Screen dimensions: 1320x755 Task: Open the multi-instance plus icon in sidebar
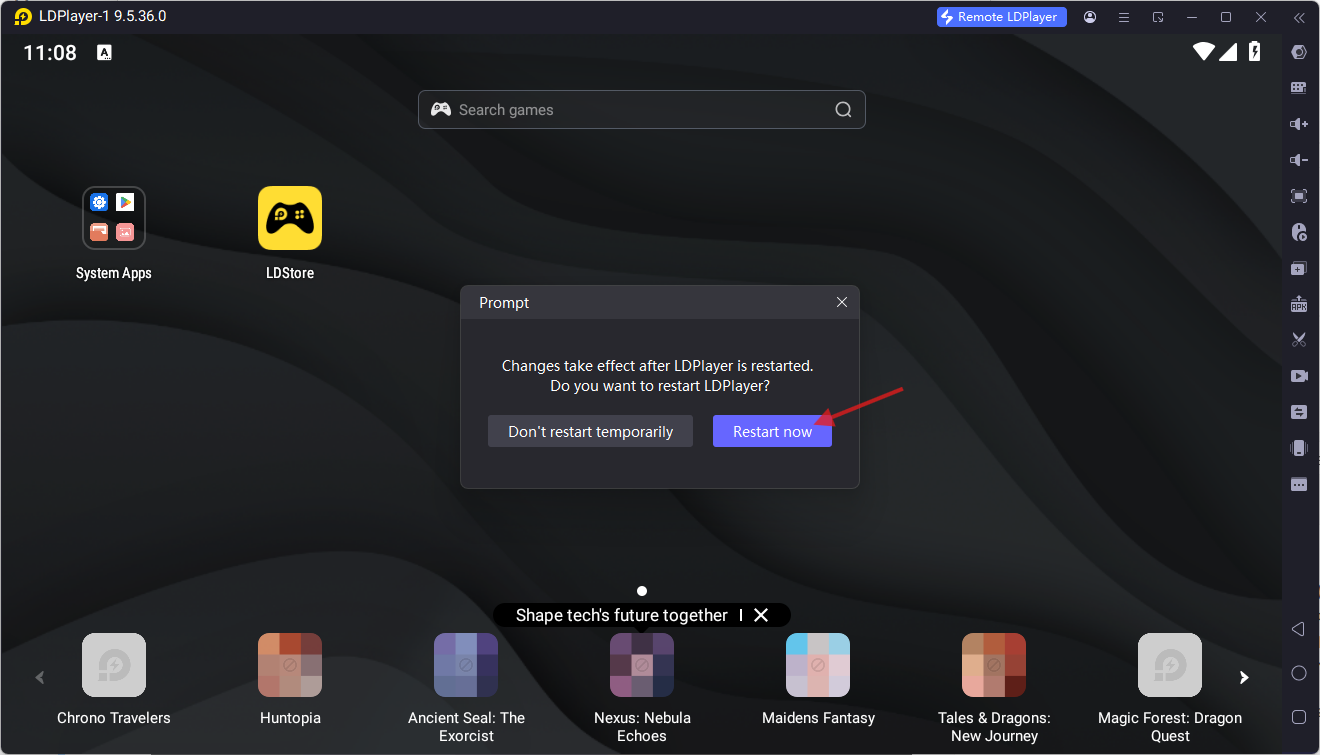click(1299, 268)
